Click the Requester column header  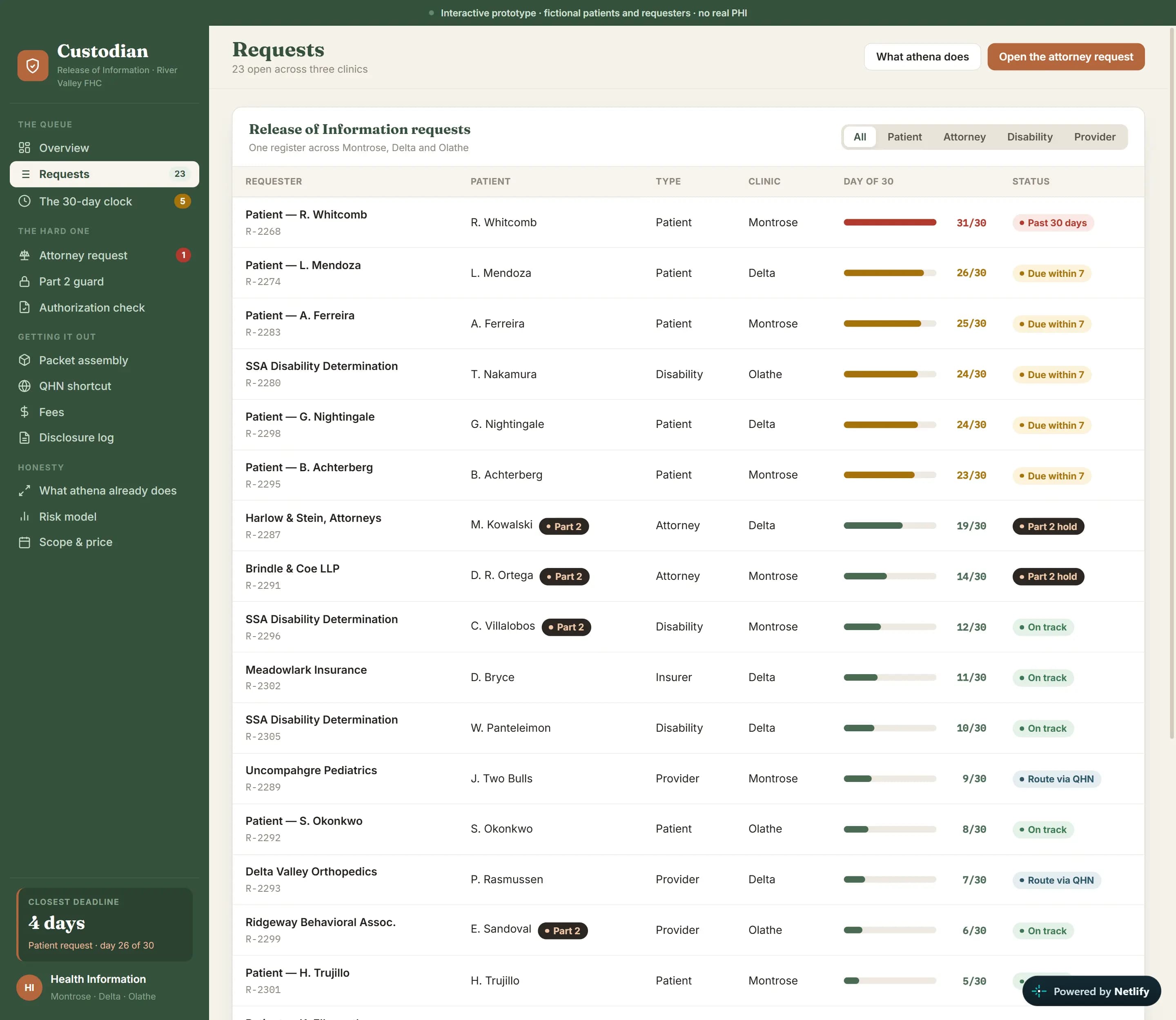274,182
